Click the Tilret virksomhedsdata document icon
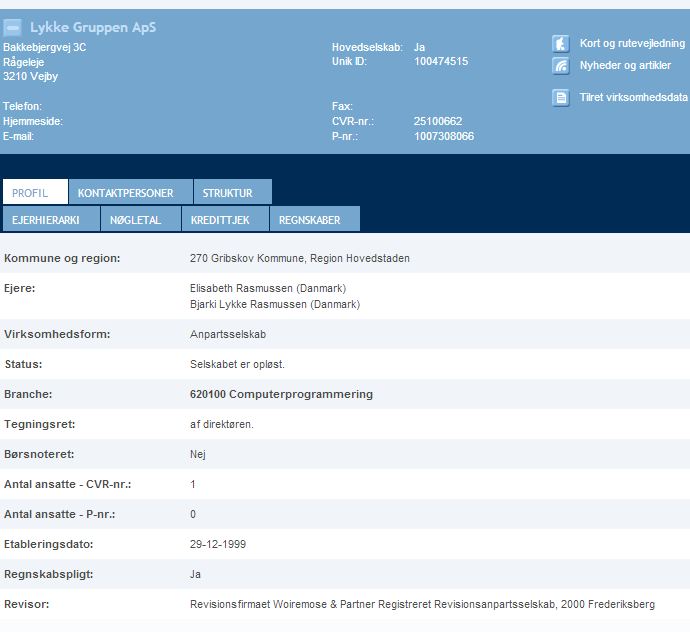 [561, 98]
